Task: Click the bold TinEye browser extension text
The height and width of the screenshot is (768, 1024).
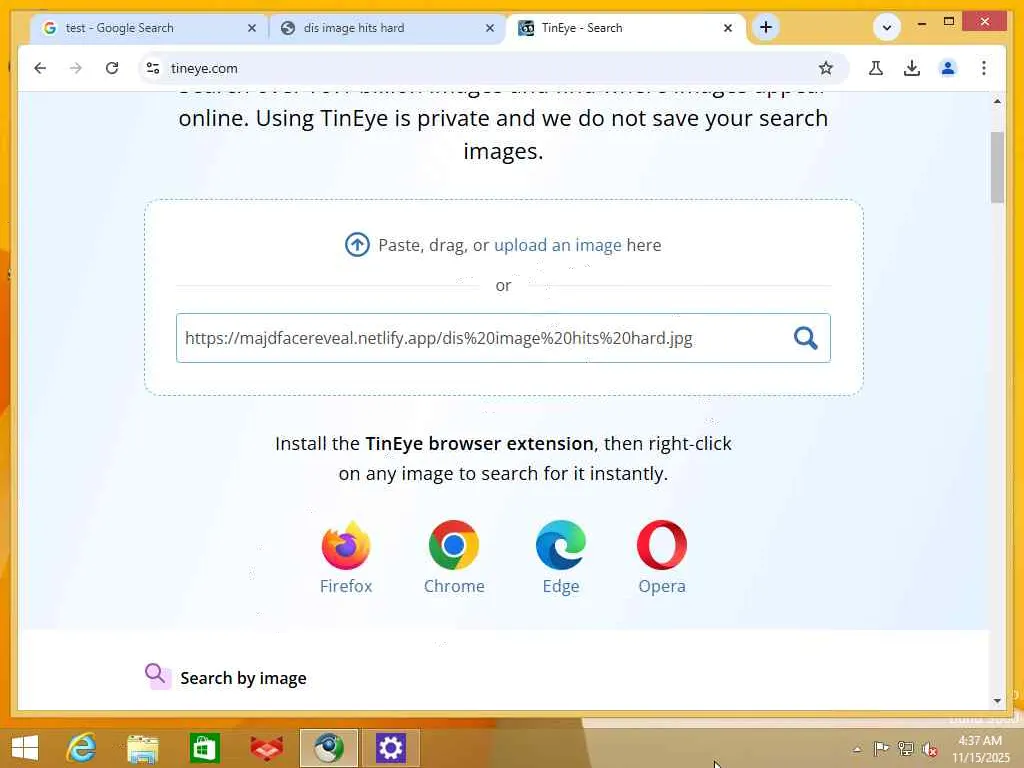Action: pos(479,443)
